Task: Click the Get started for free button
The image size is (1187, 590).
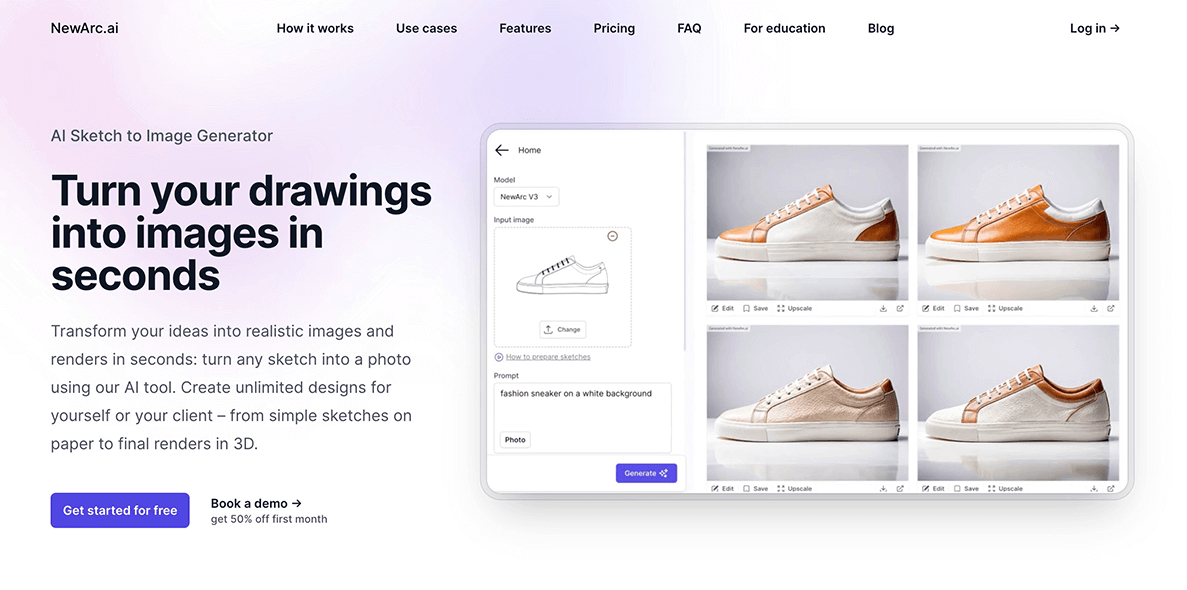Action: coord(120,510)
